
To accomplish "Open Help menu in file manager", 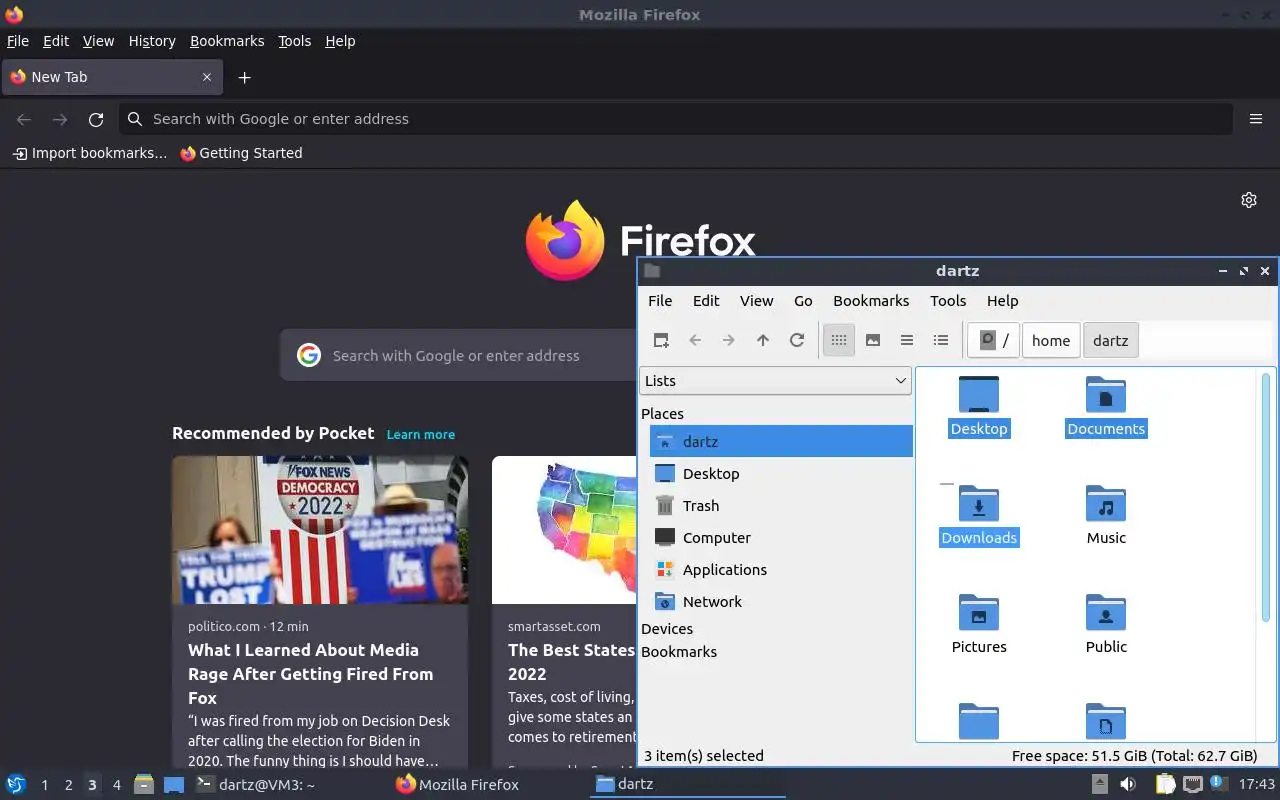I will click(x=1002, y=300).
